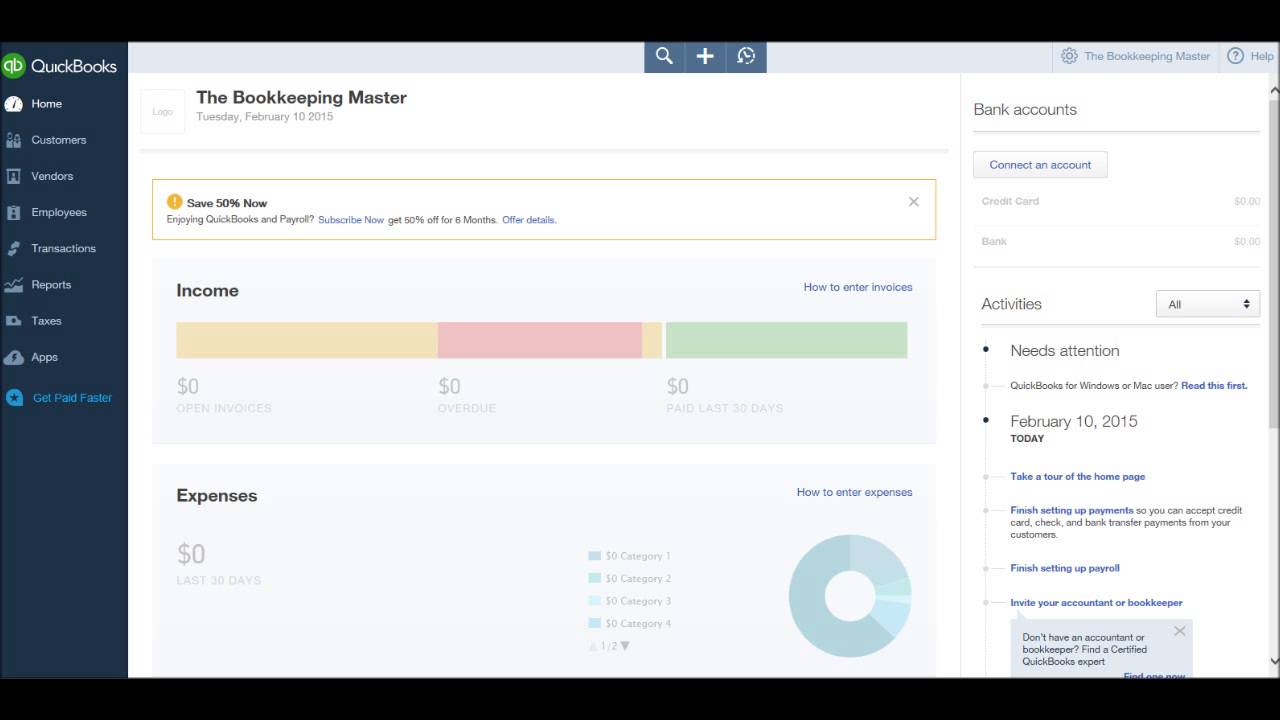Click Finish setting up payroll link
The image size is (1280, 720).
[1065, 568]
